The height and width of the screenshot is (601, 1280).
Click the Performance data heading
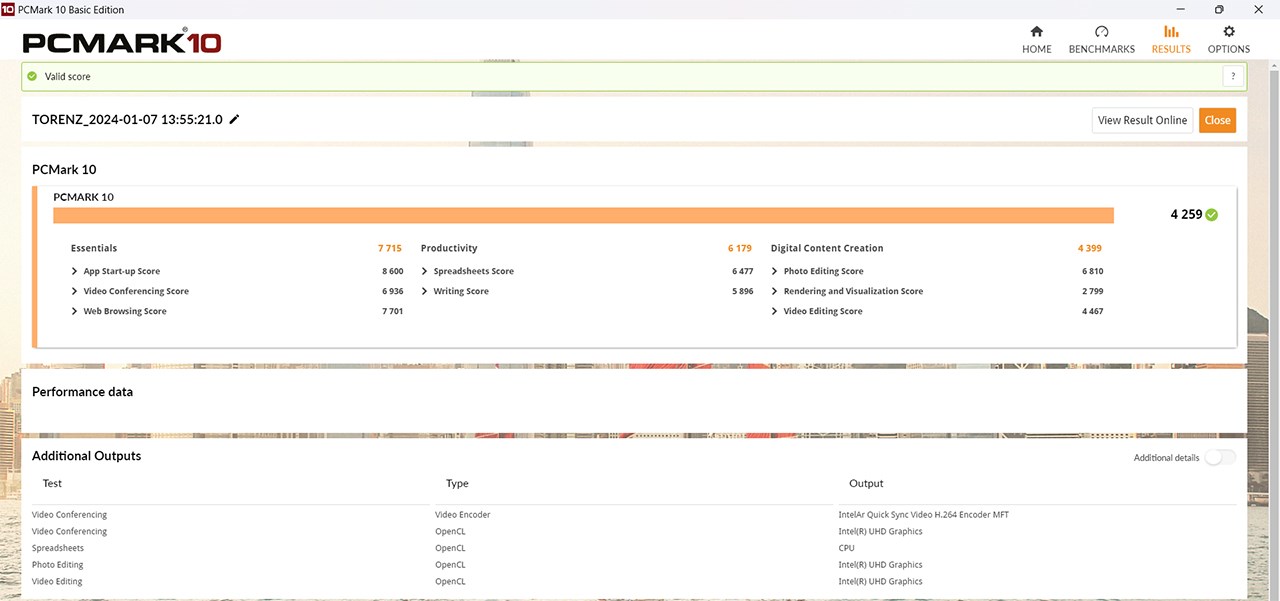click(82, 392)
